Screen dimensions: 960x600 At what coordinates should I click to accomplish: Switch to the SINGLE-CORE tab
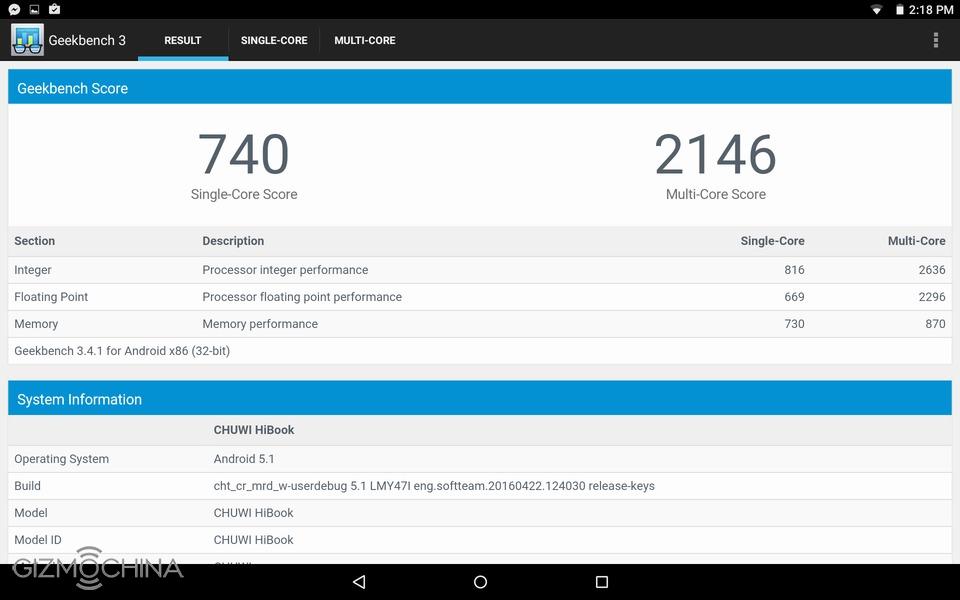pyautogui.click(x=274, y=40)
